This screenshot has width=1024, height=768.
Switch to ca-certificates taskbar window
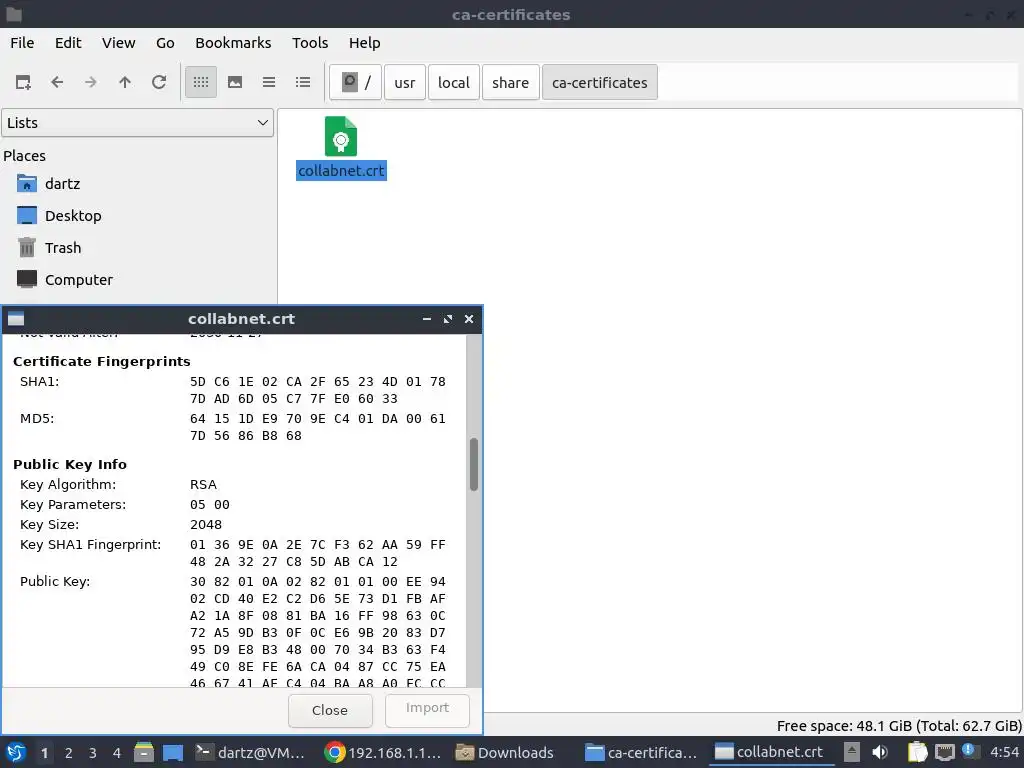[641, 752]
